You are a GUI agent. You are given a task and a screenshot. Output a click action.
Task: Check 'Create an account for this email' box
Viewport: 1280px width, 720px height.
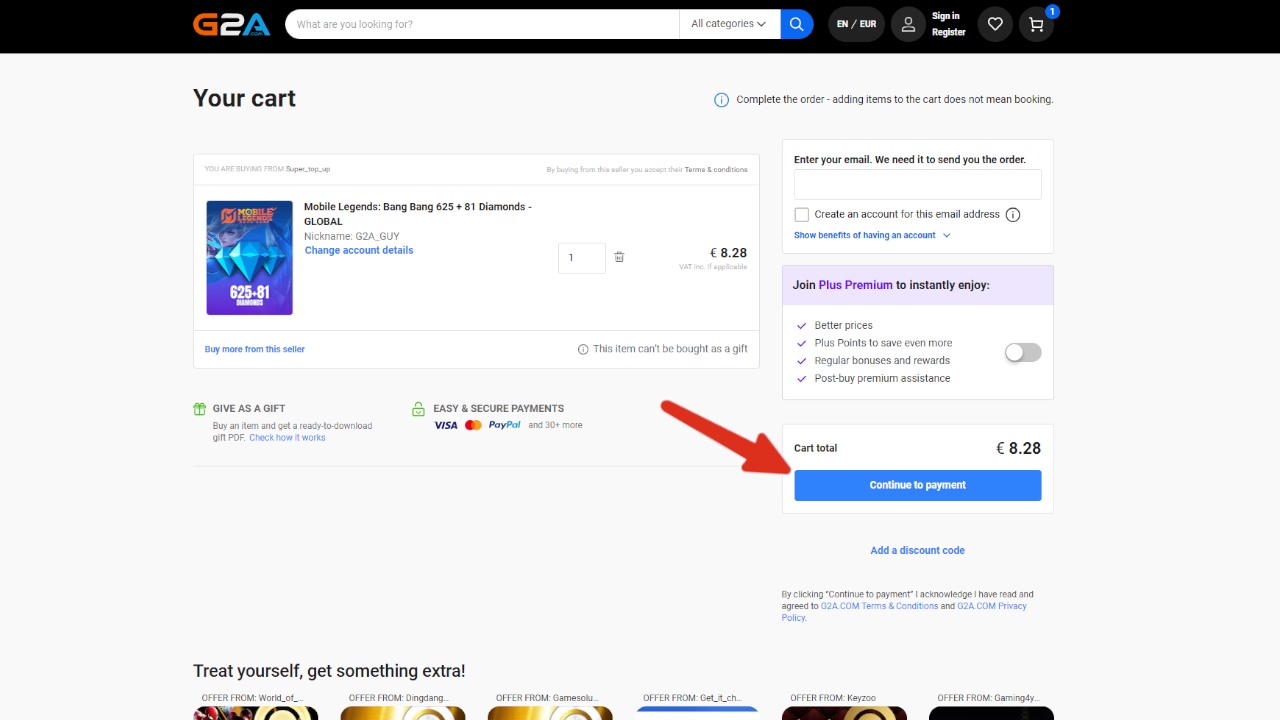coord(801,215)
